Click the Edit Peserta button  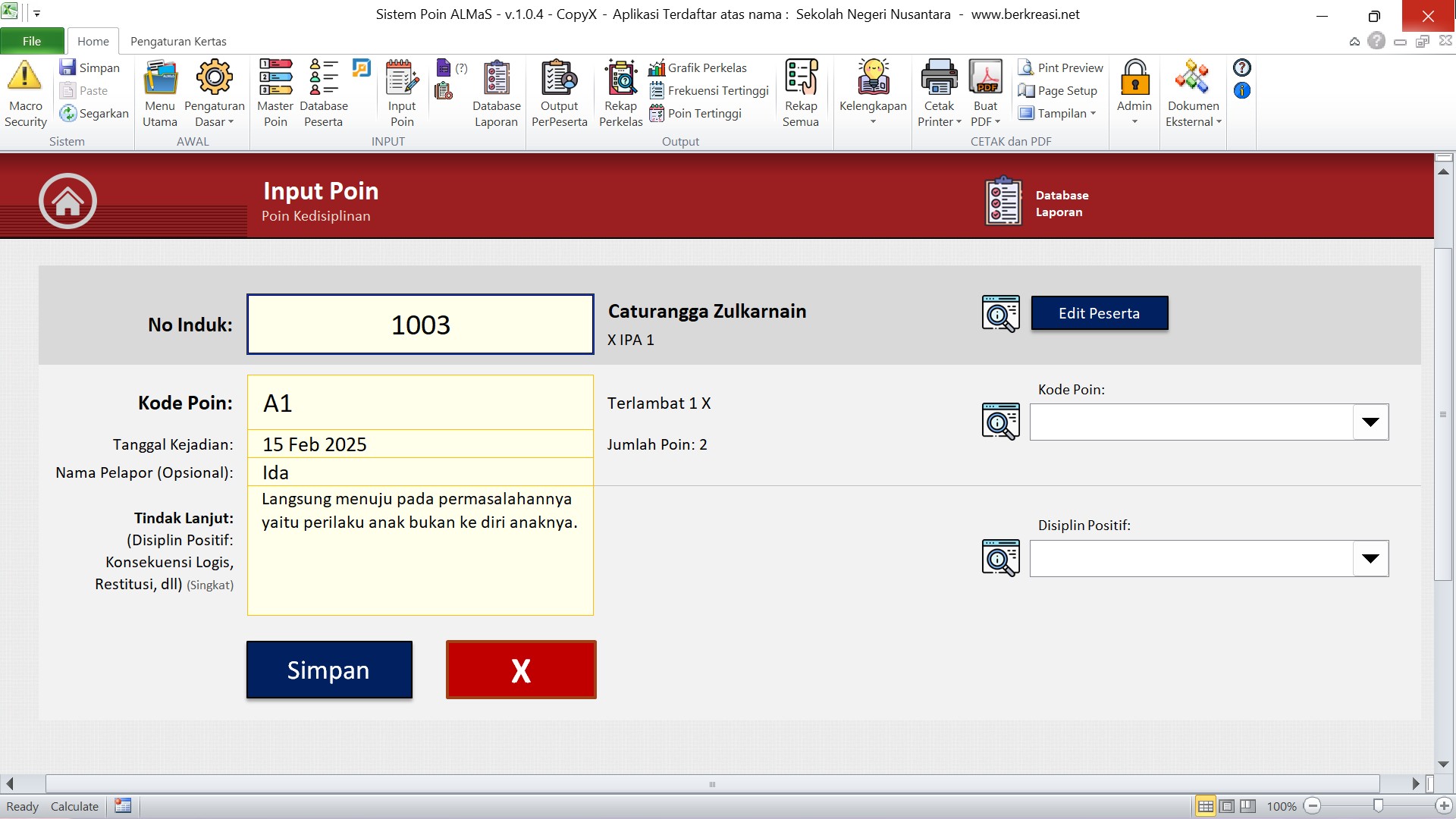coord(1099,313)
